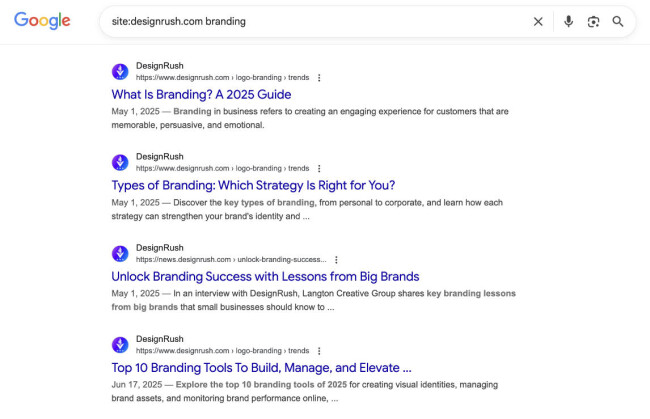Open Google Lens image search
Viewport: 650px width, 419px height.
(593, 21)
